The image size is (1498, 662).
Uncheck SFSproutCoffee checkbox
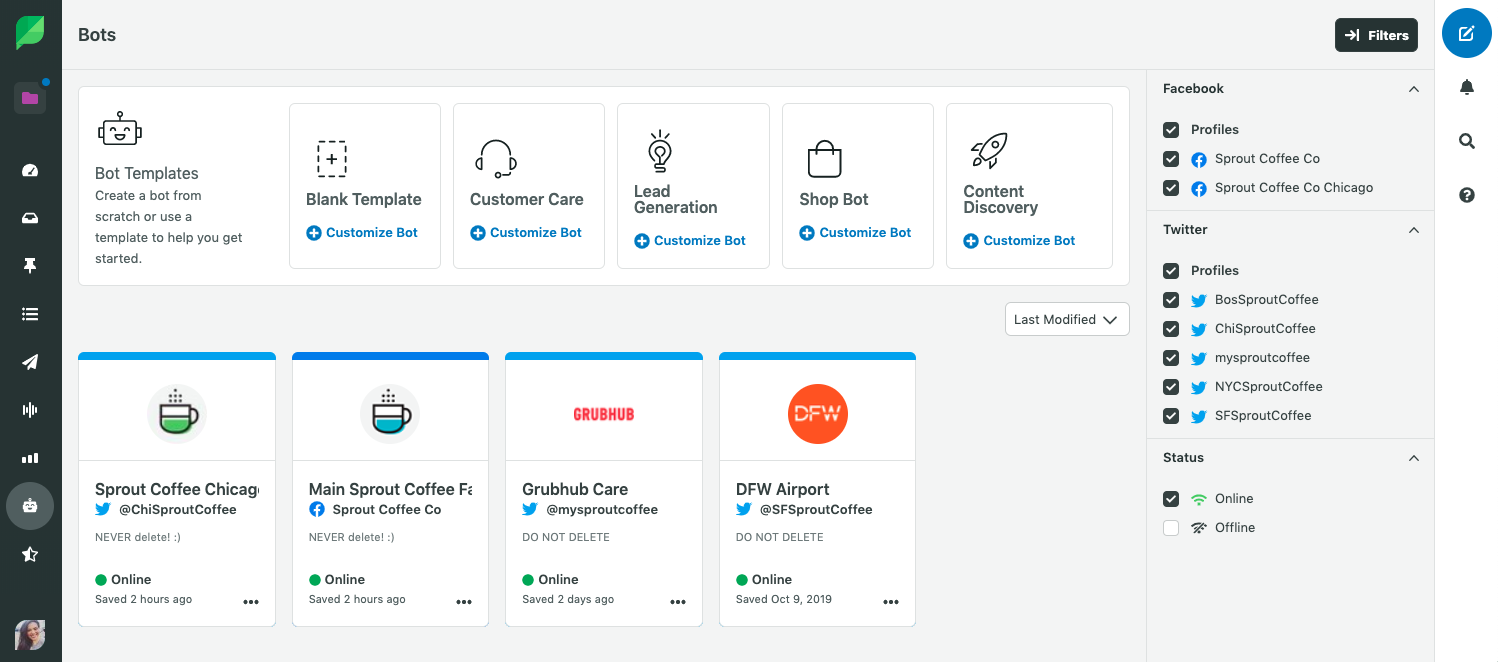(1171, 416)
